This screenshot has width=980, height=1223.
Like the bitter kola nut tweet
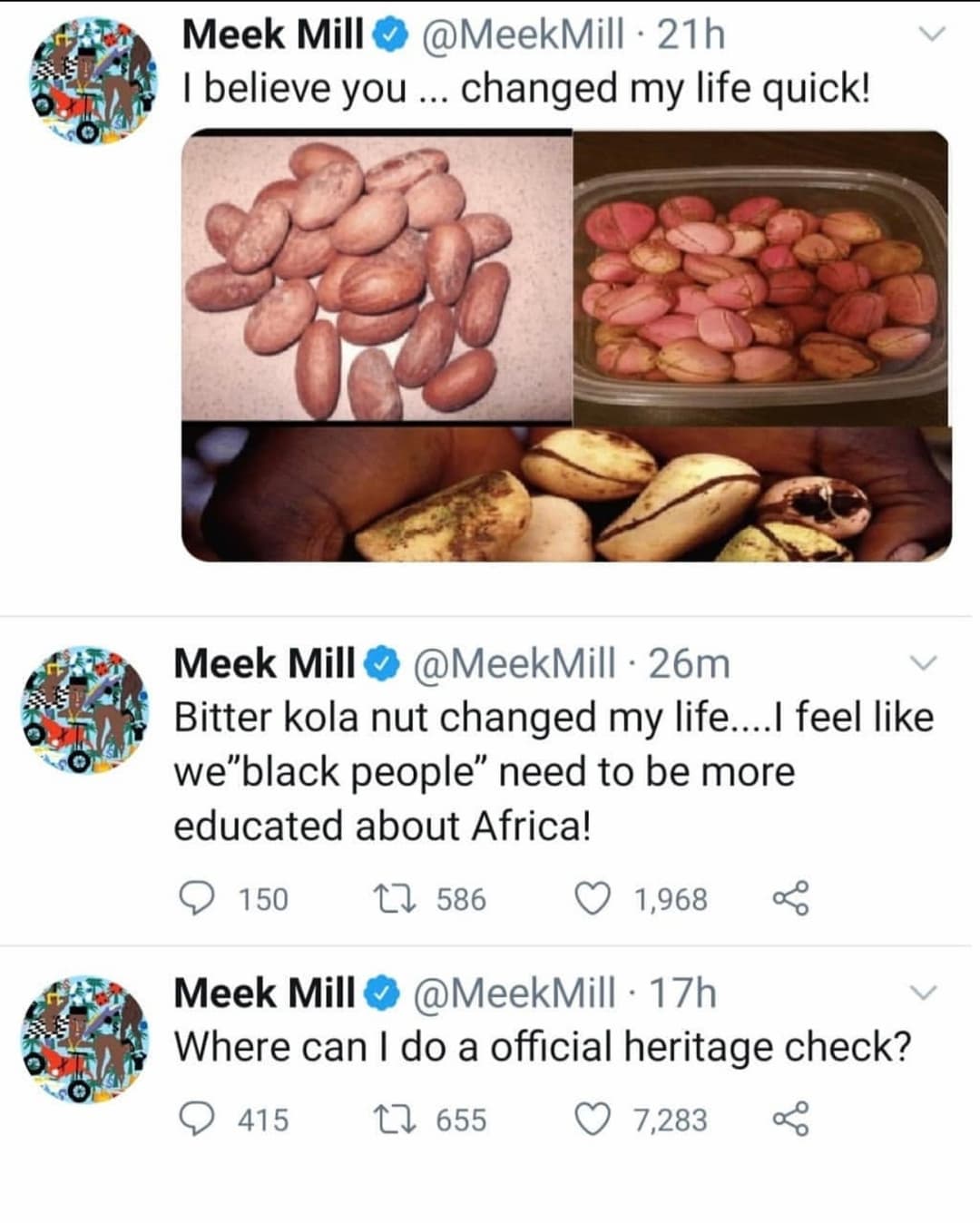tap(593, 898)
